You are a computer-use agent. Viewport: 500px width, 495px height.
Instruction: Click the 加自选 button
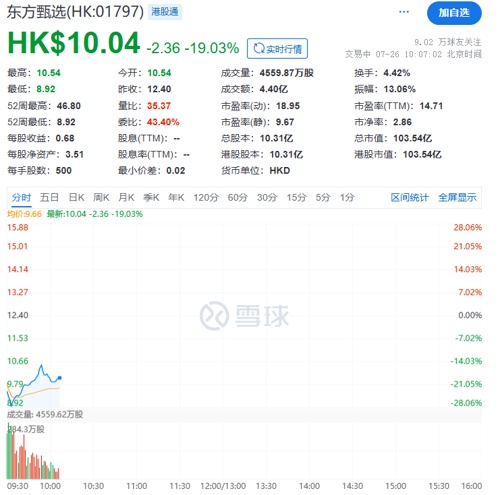point(454,13)
